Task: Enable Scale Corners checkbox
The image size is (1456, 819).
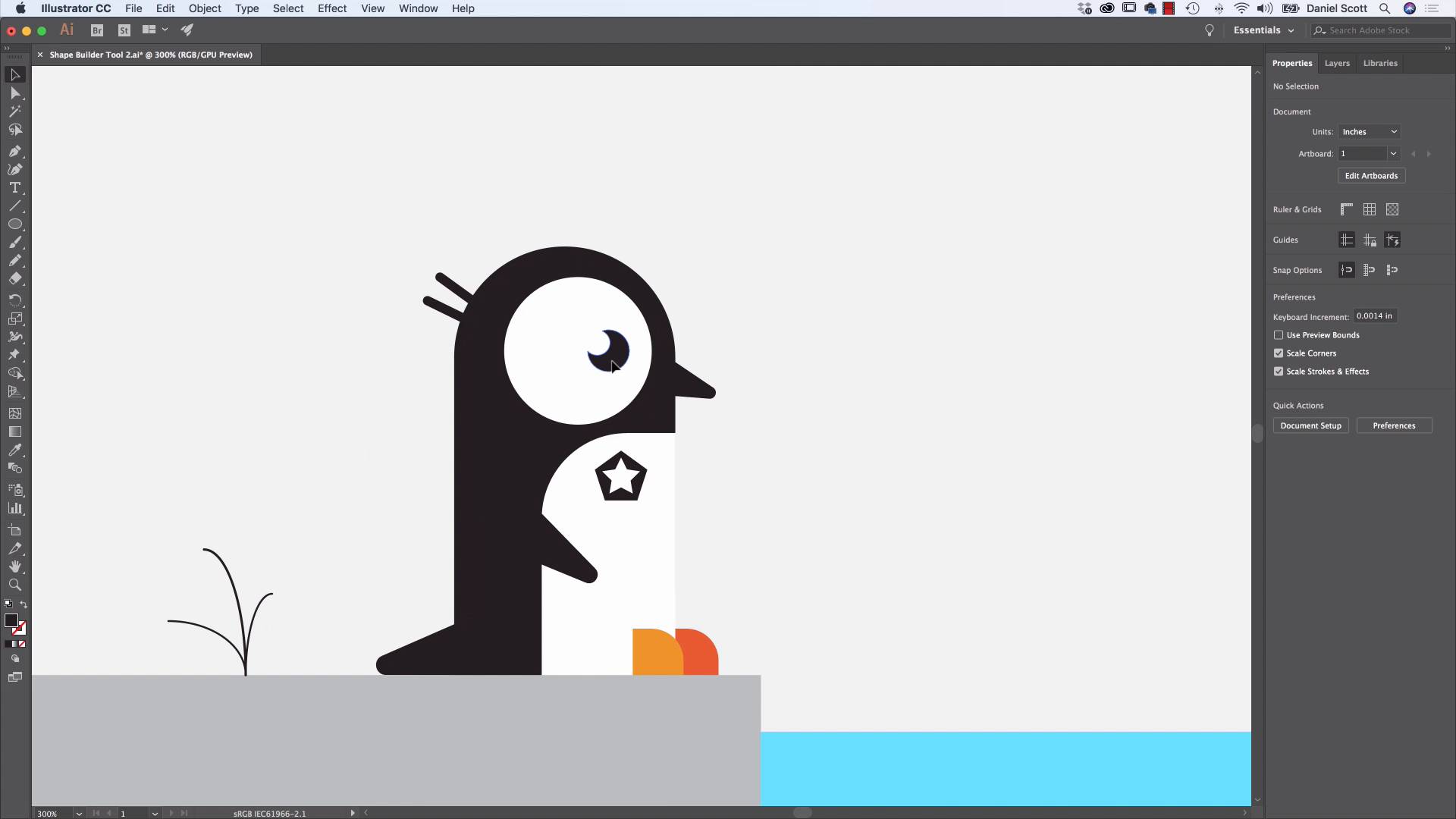Action: click(1278, 352)
